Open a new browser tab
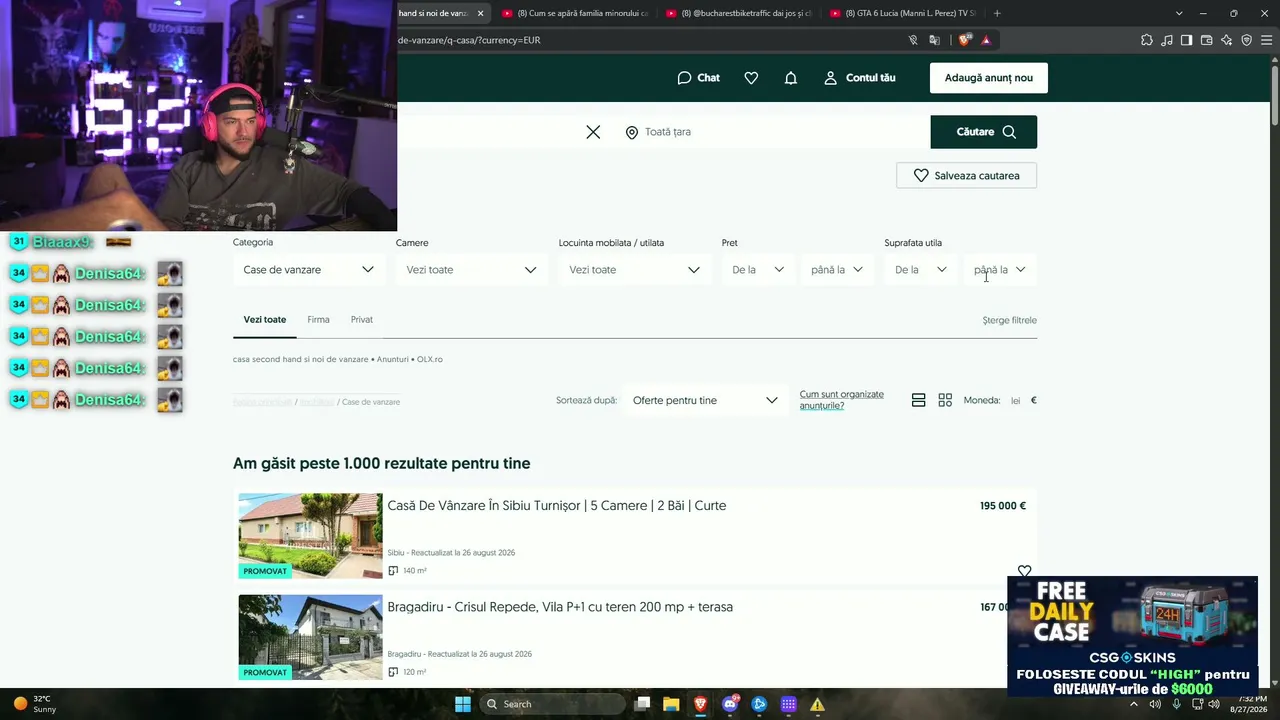 [997, 13]
